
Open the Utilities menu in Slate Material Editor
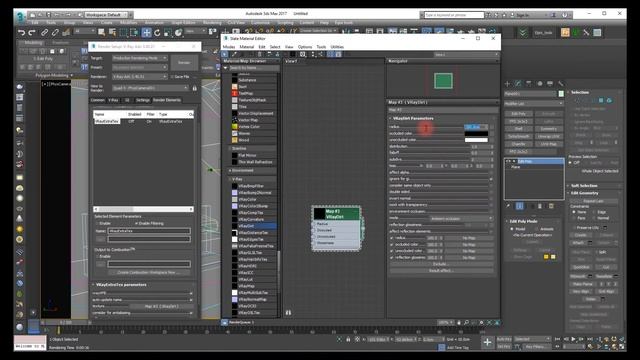337,47
